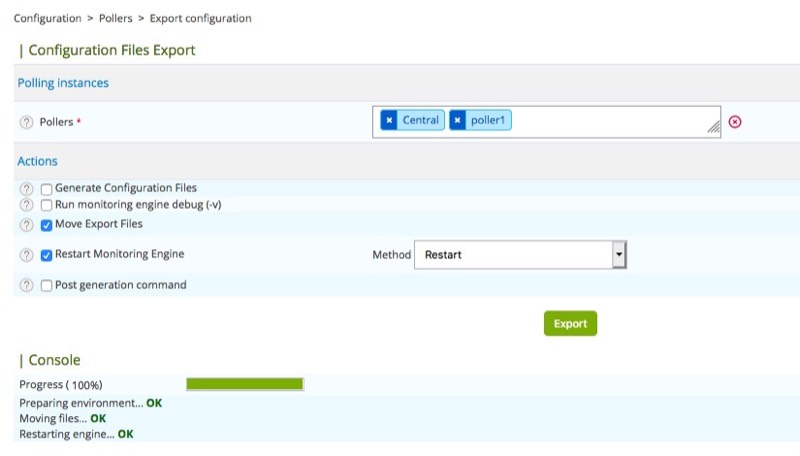Click help icon beside Run monitoring engine debug
Screen dimensions: 800x456
[27, 204]
